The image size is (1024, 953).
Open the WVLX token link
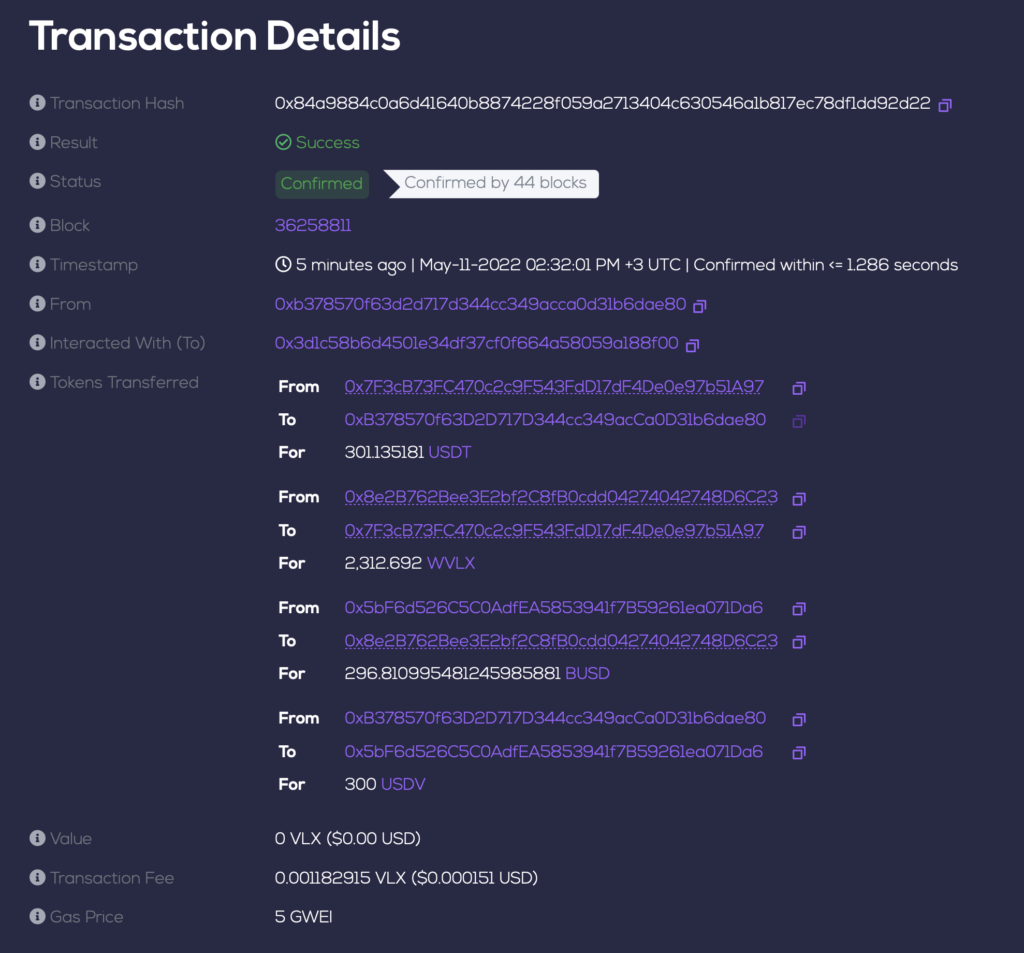(x=451, y=564)
